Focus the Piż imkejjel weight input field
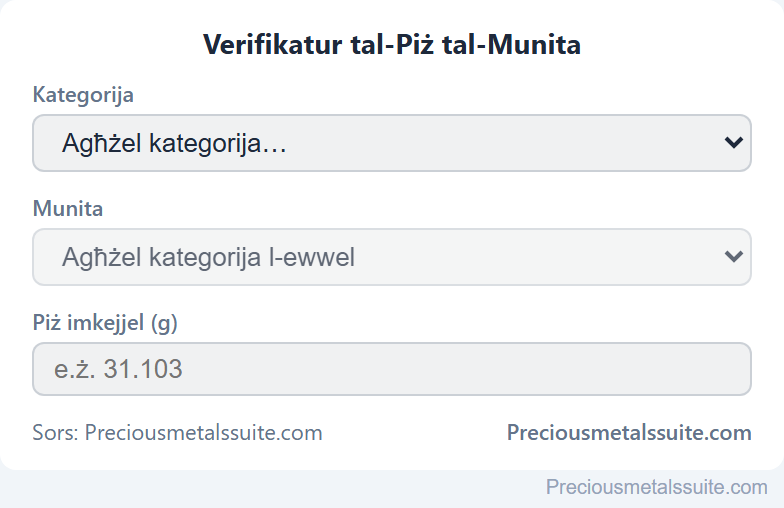784x508 pixels. [x=392, y=369]
